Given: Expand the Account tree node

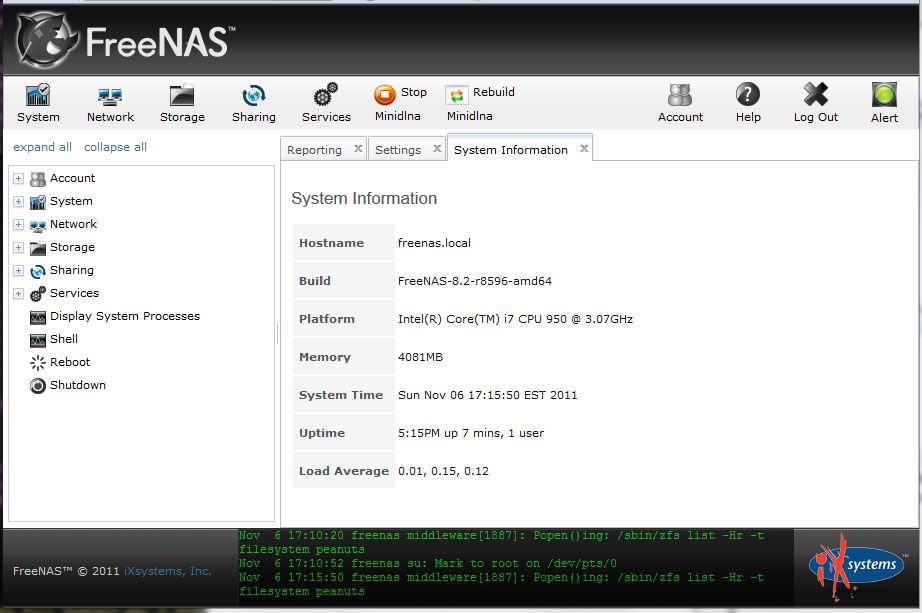Looking at the screenshot, I should 18,178.
